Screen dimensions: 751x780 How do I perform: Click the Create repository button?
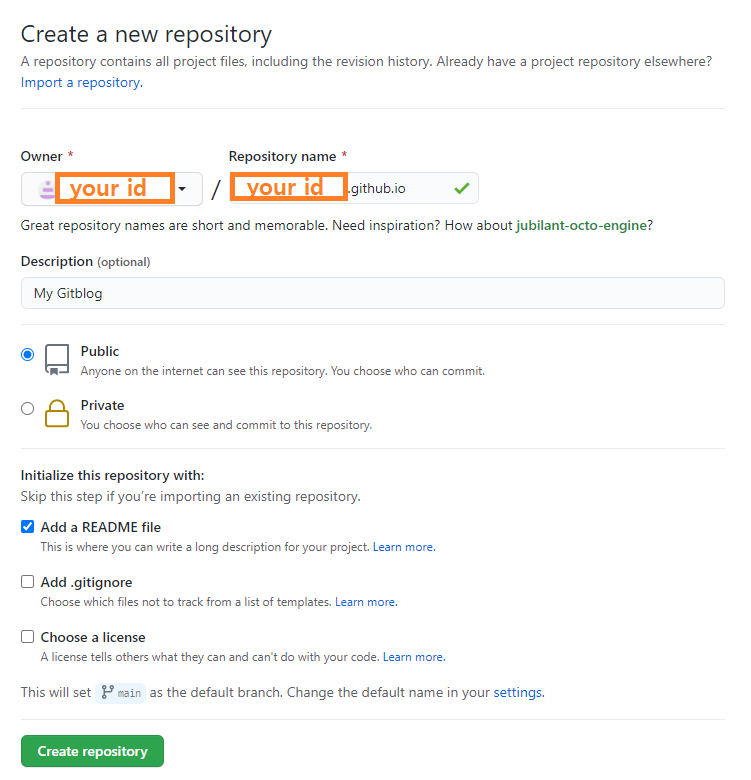[x=92, y=751]
